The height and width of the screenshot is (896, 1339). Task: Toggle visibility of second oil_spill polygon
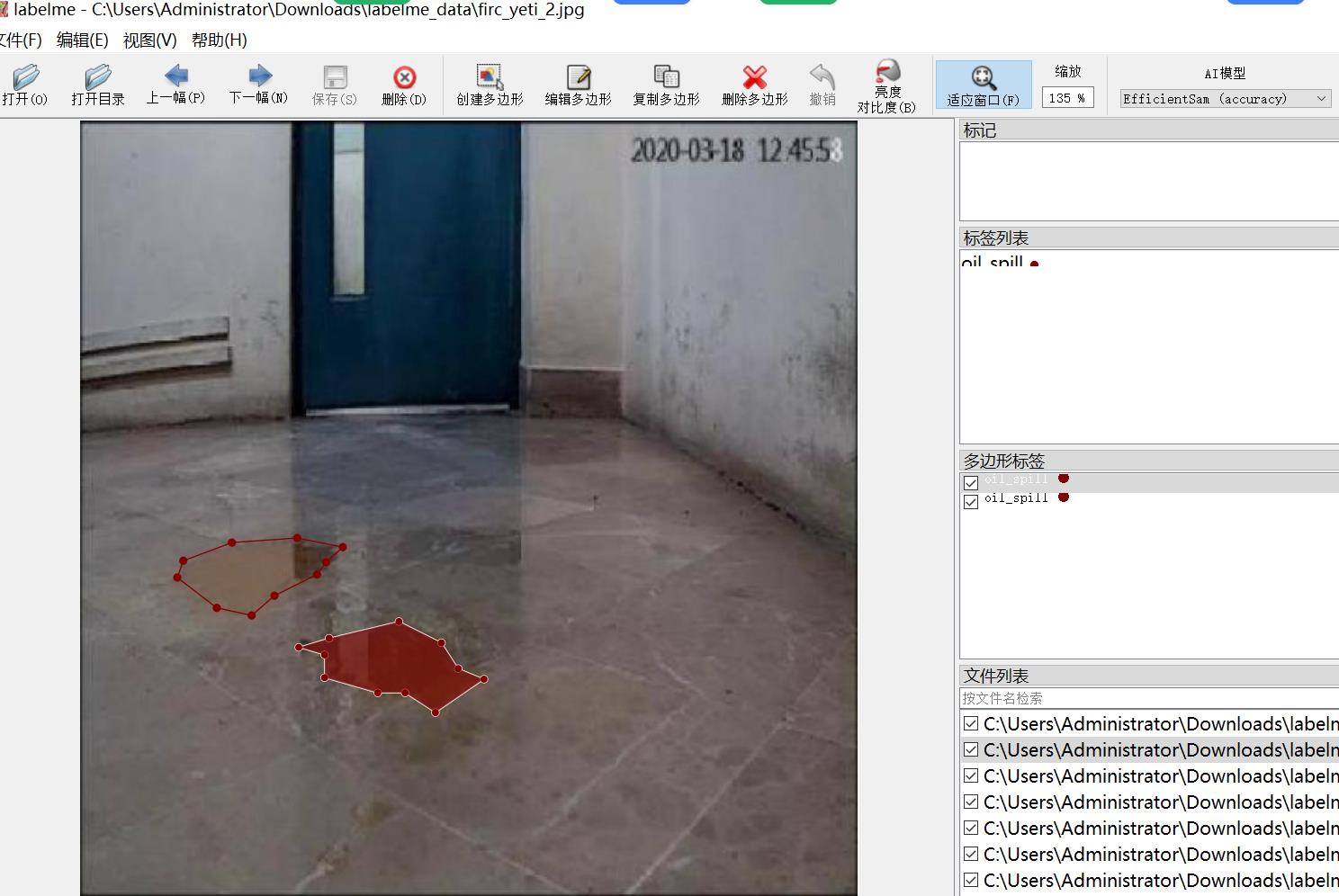(971, 501)
